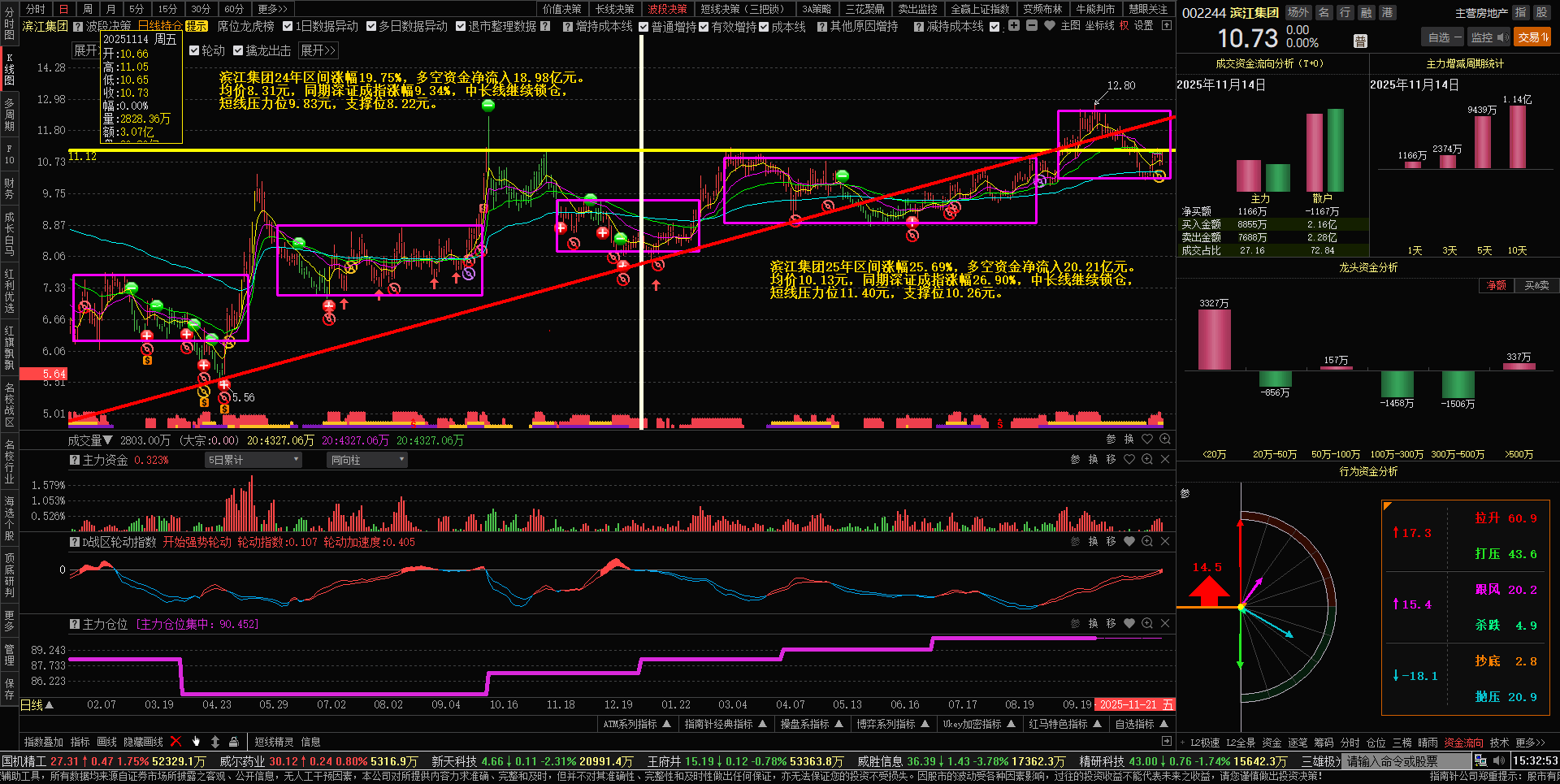The image size is (1560, 784).
Task: Expand 红马特色指标 menu
Action: [1065, 724]
